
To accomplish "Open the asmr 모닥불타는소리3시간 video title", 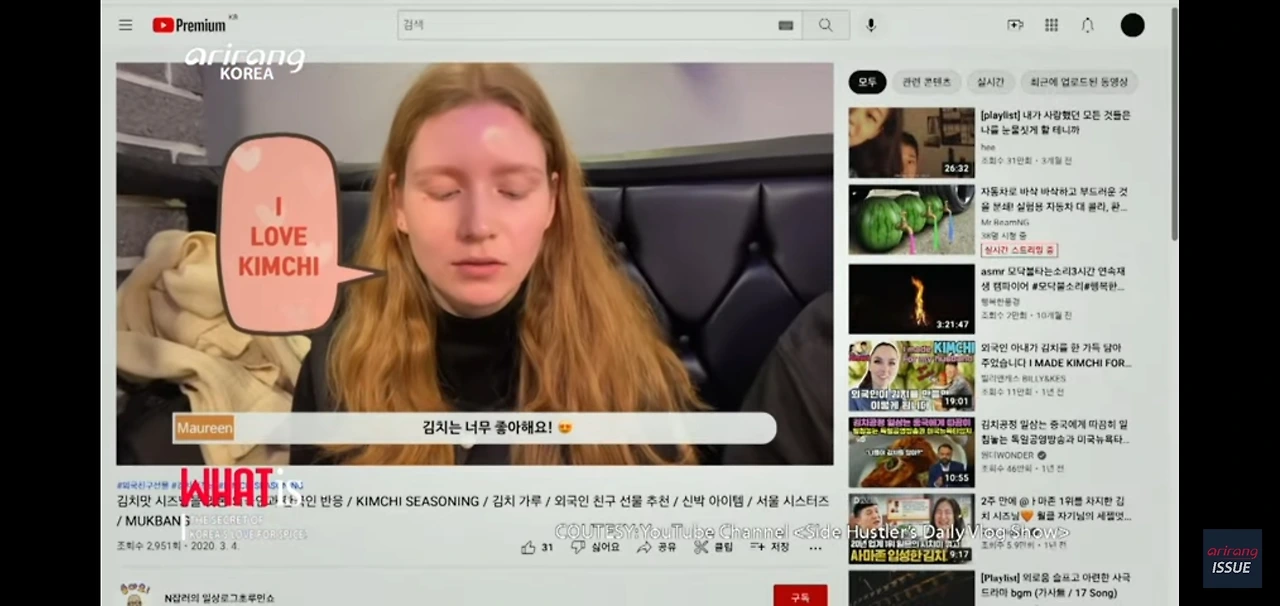I will click(x=1053, y=278).
